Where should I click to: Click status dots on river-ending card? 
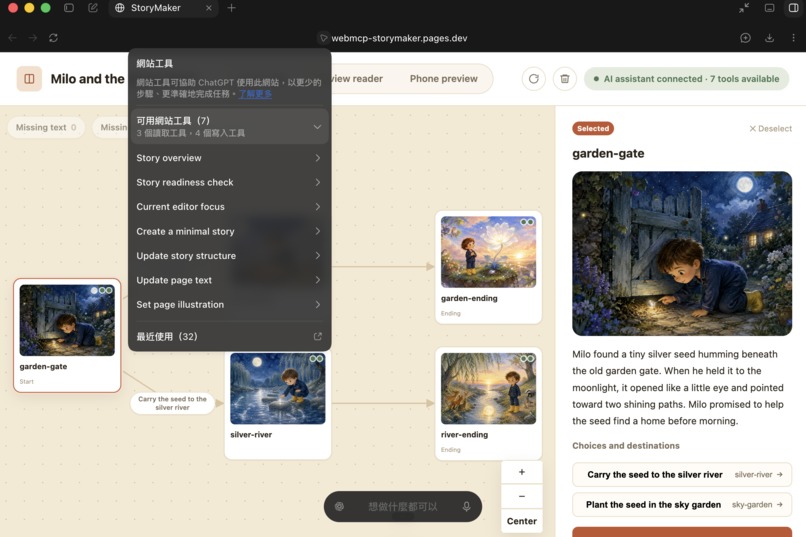[x=527, y=358]
